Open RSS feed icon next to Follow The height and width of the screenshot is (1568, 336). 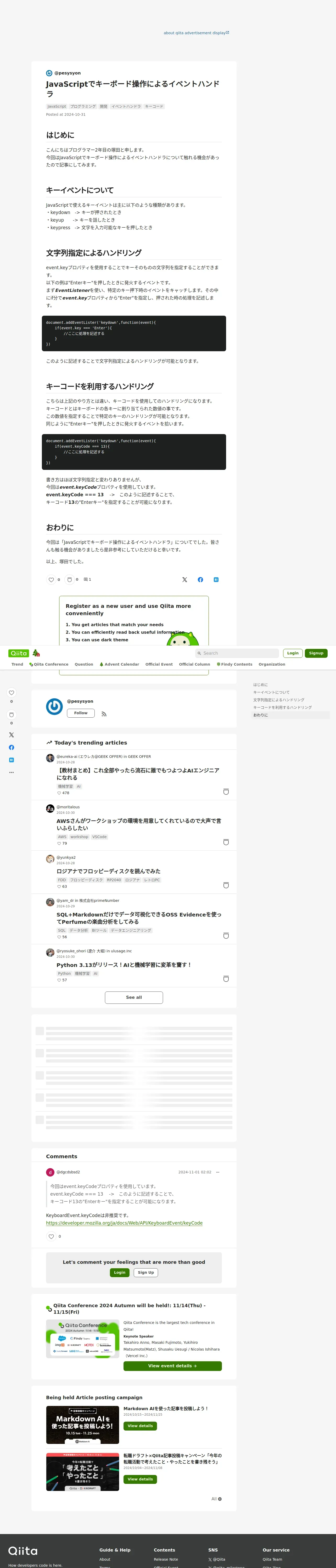[x=104, y=714]
